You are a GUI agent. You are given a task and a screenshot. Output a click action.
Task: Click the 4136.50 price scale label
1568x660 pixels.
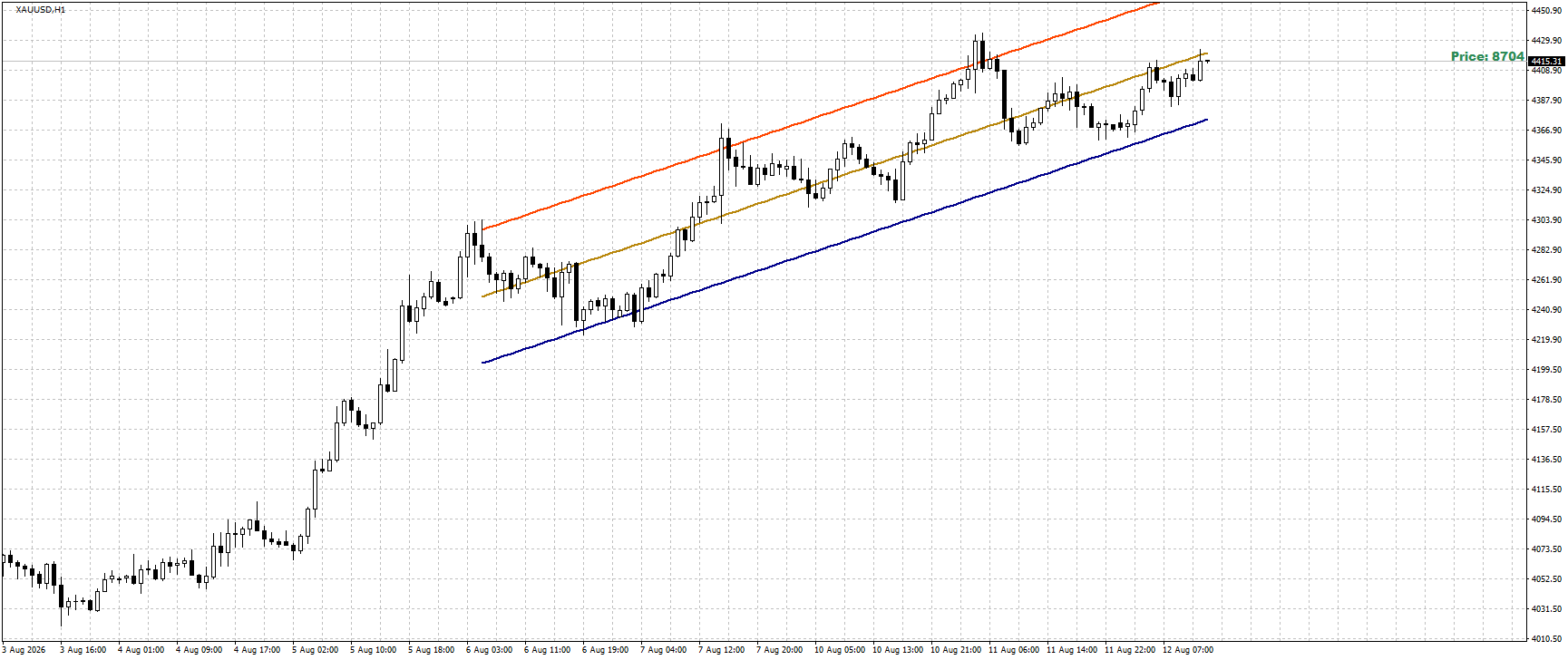(1546, 460)
